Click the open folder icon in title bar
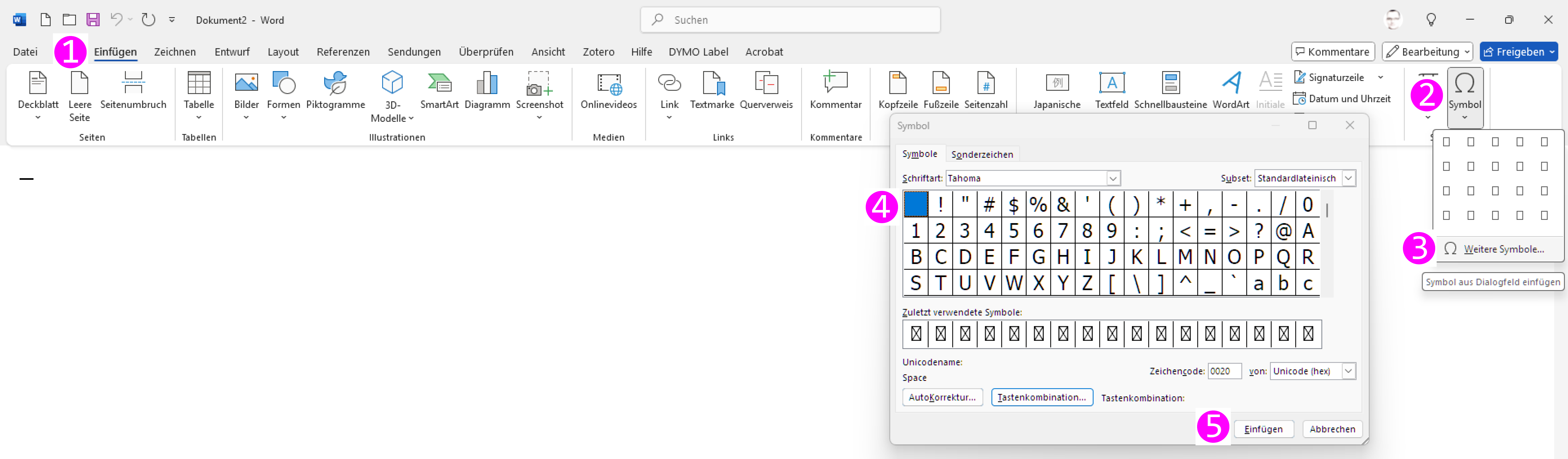1568x459 pixels. pyautogui.click(x=69, y=20)
